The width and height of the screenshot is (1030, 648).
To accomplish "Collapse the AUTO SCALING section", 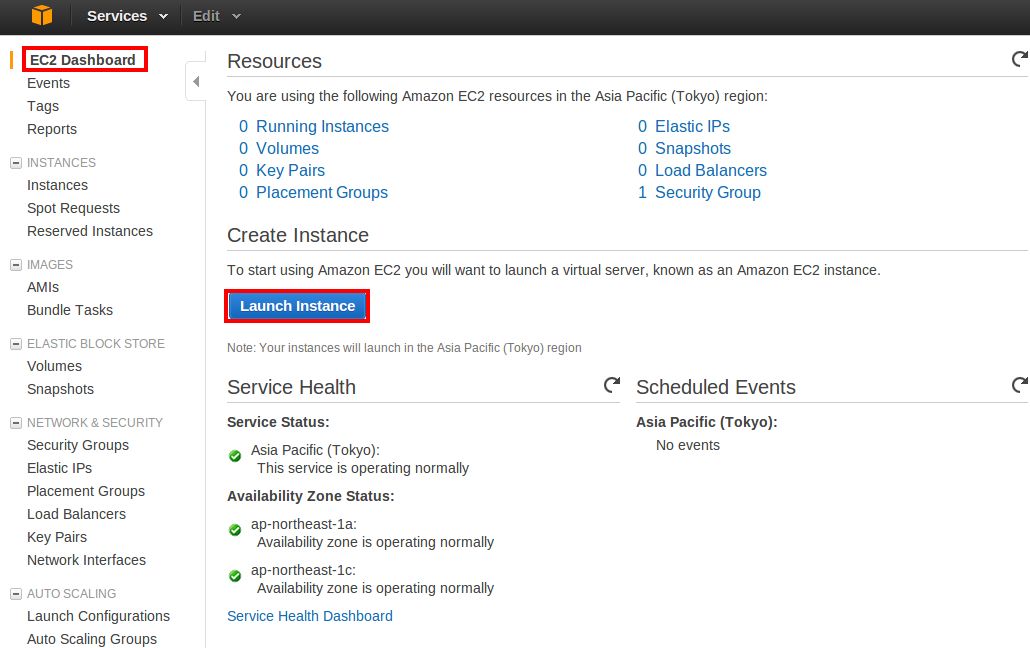I will [x=16, y=593].
